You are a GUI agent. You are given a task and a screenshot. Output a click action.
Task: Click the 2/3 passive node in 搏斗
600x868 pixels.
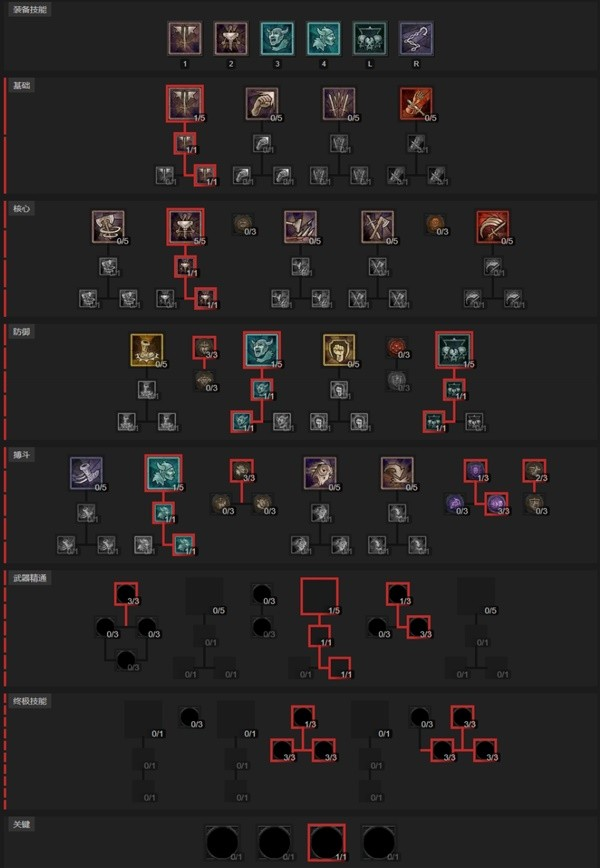[534, 471]
